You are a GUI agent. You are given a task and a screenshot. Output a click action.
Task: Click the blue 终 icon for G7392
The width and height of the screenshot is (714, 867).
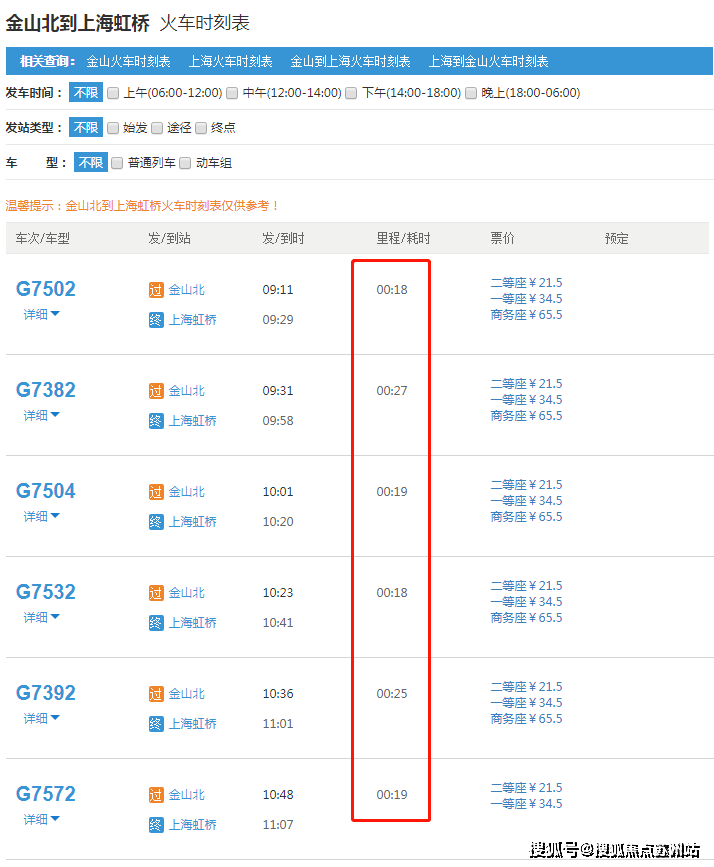155,724
